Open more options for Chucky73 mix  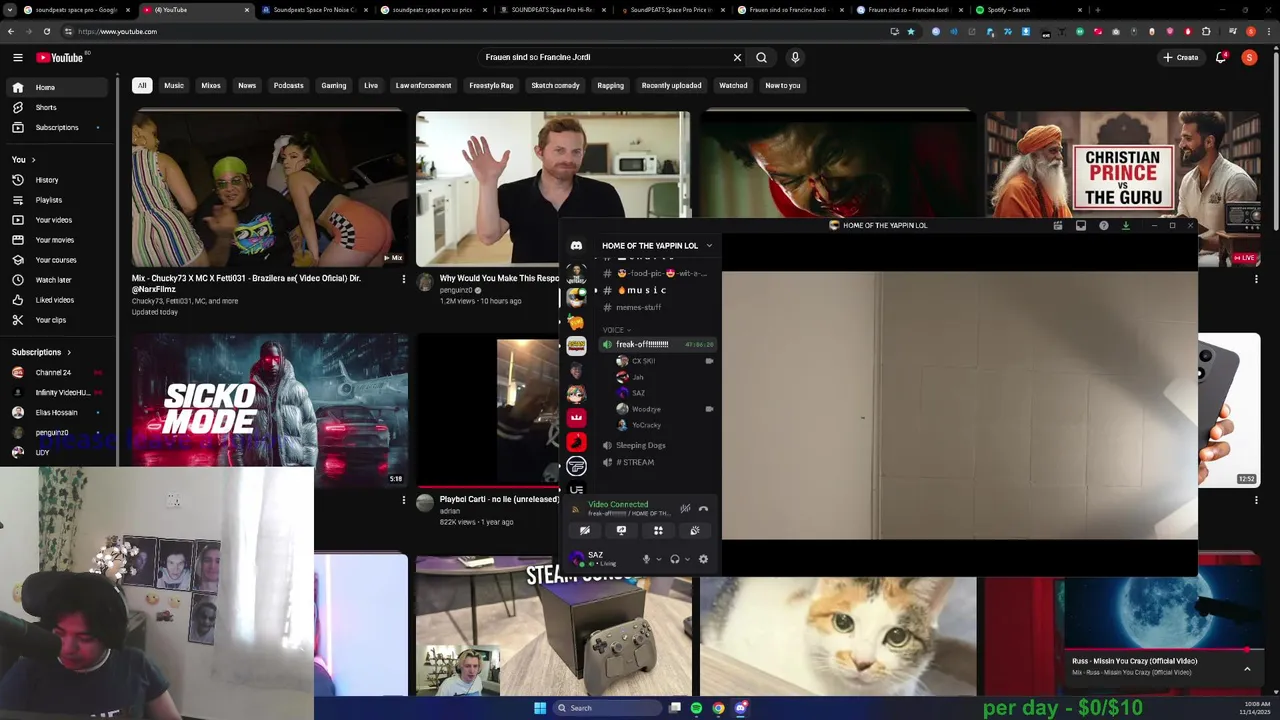click(x=404, y=279)
